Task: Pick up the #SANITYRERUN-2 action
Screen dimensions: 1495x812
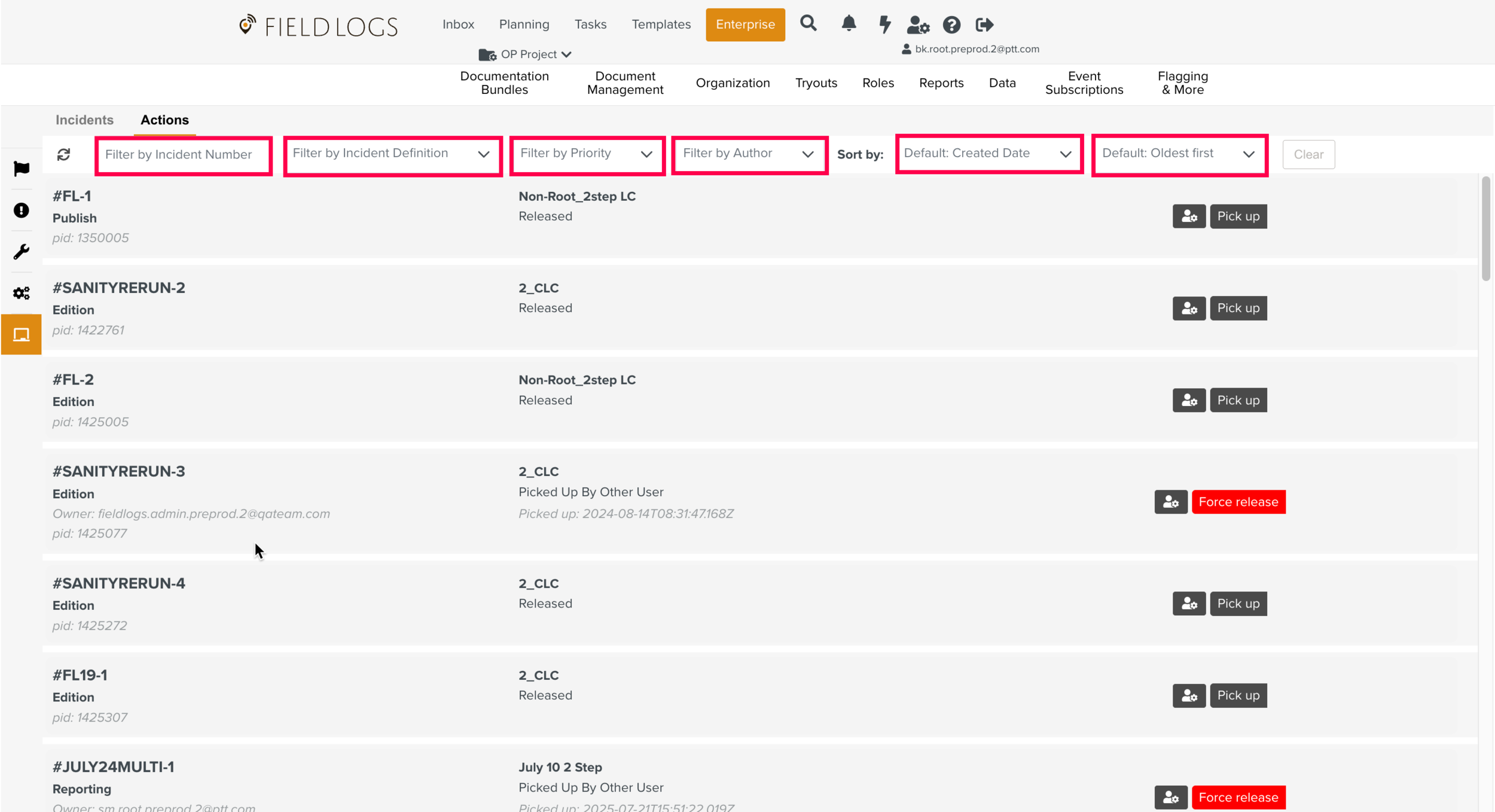Action: pos(1237,309)
